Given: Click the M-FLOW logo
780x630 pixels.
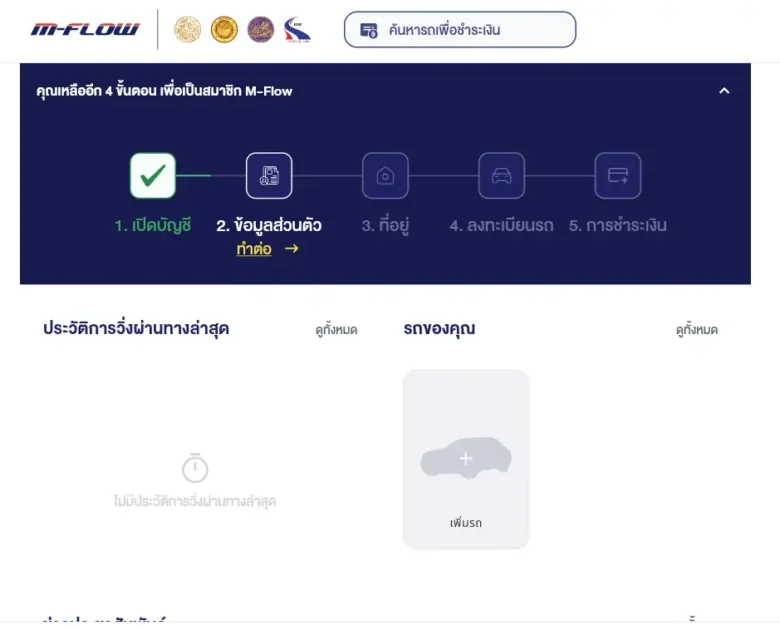Looking at the screenshot, I should [85, 29].
